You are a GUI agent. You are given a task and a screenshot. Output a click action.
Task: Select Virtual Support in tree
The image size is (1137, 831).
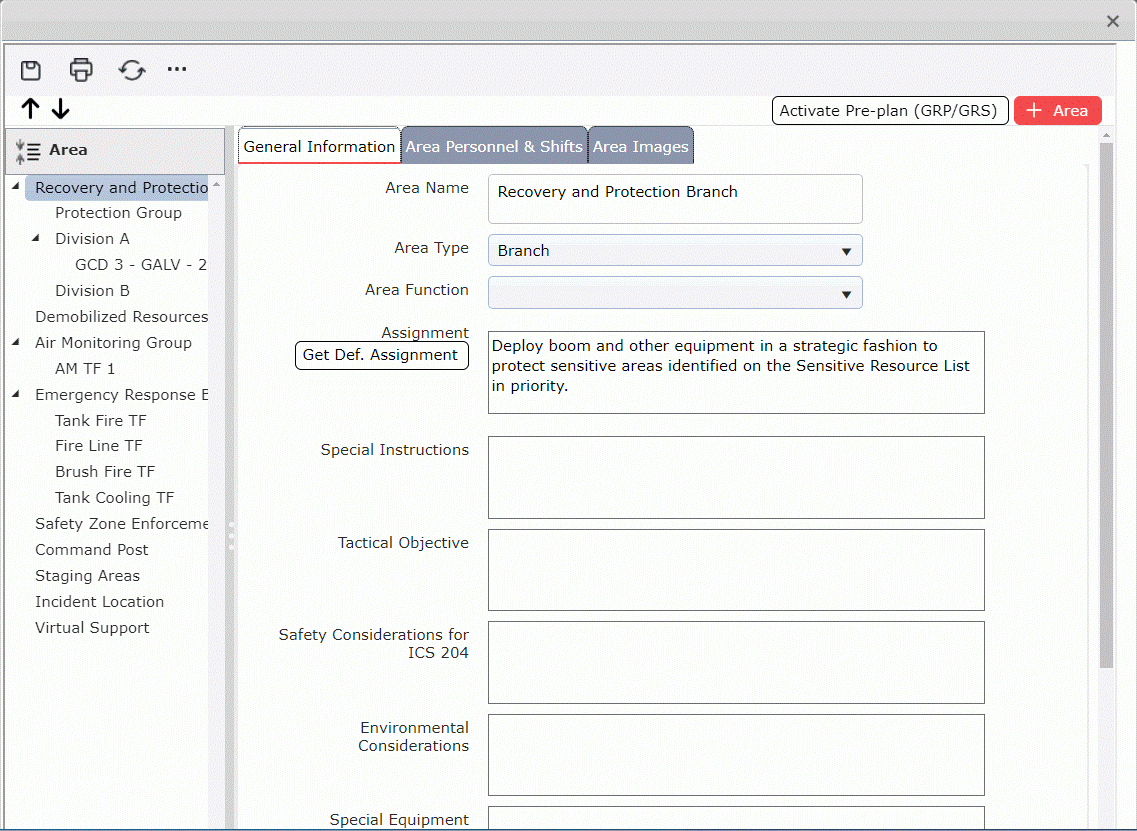[92, 628]
